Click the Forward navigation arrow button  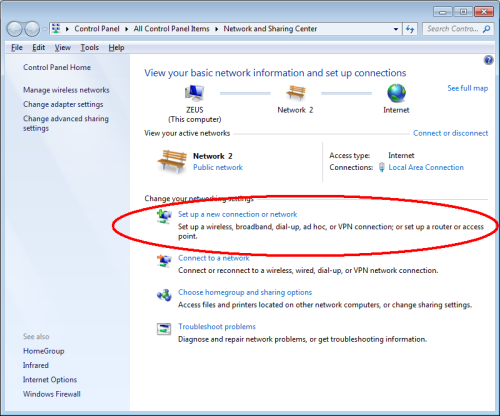coord(32,29)
